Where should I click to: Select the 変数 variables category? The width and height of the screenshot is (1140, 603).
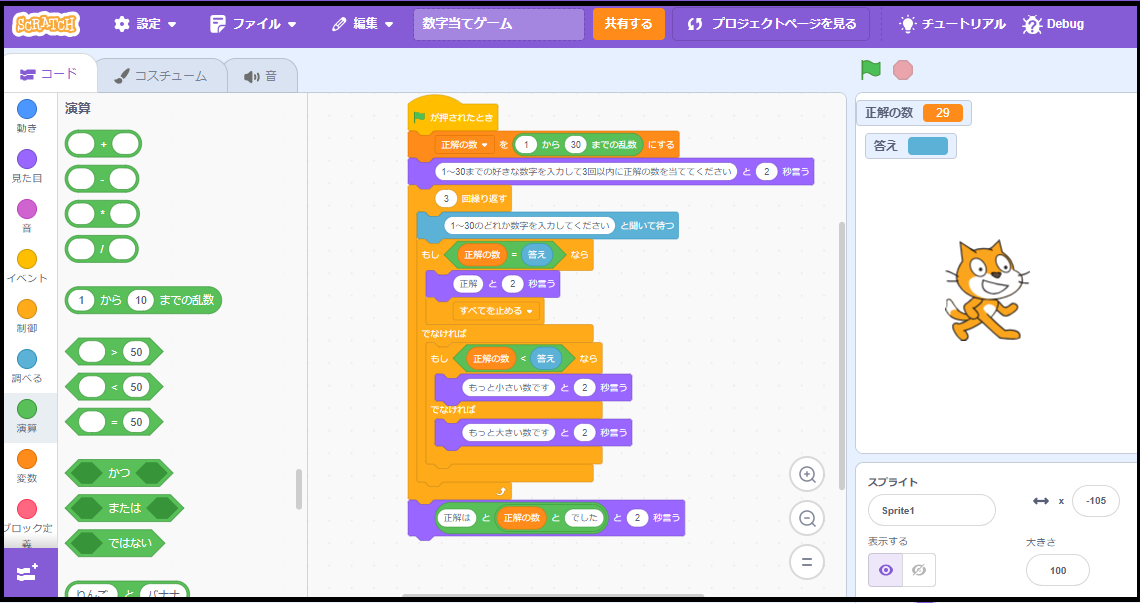click(27, 467)
